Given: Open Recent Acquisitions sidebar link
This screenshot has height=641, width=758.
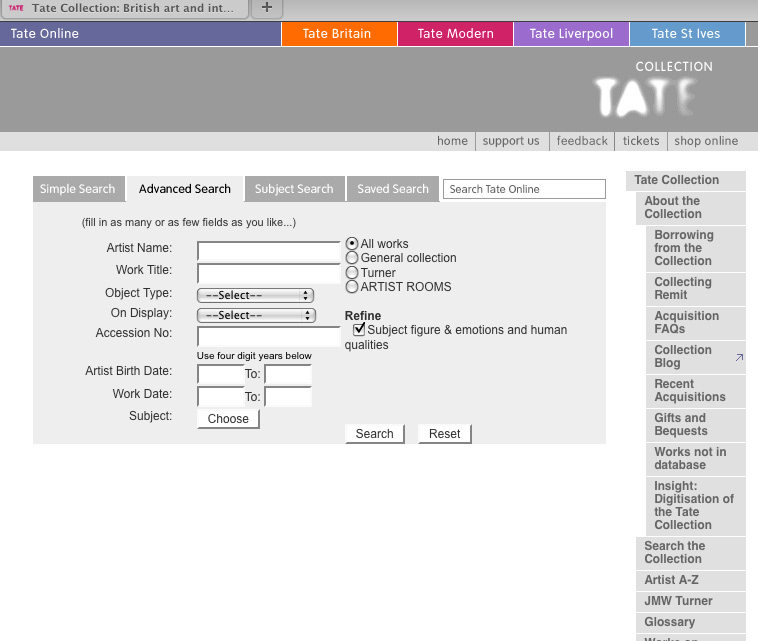Looking at the screenshot, I should 696,391.
